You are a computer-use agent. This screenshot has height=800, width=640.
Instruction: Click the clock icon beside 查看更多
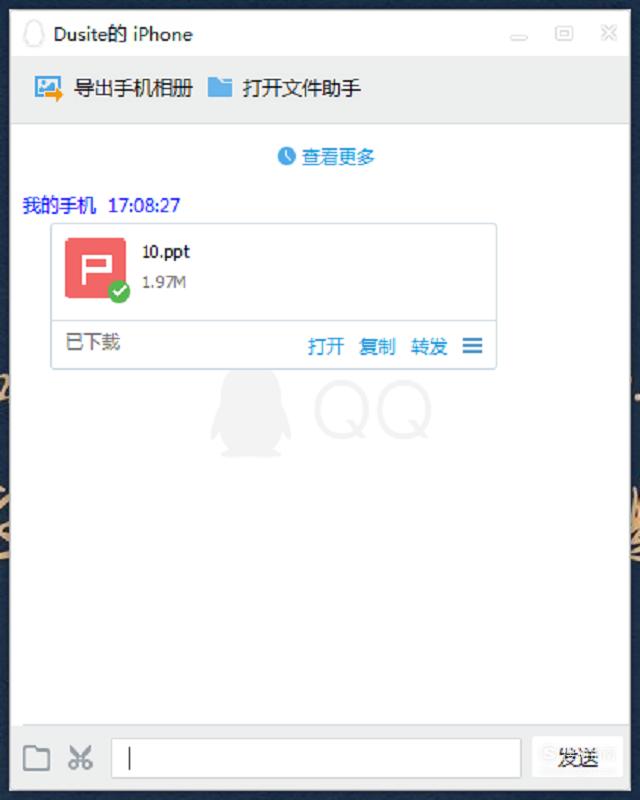click(286, 156)
